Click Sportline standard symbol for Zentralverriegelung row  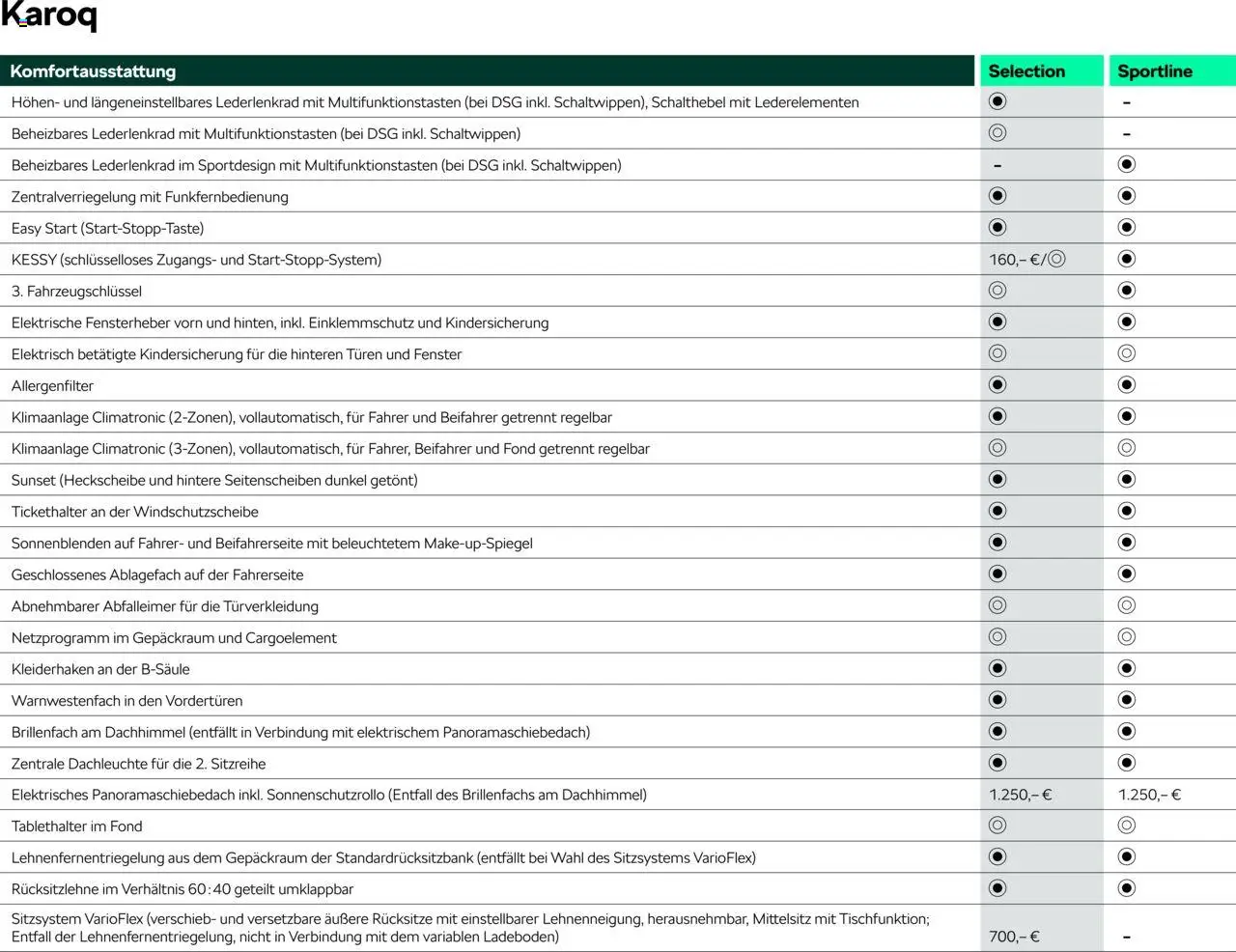click(x=1126, y=196)
